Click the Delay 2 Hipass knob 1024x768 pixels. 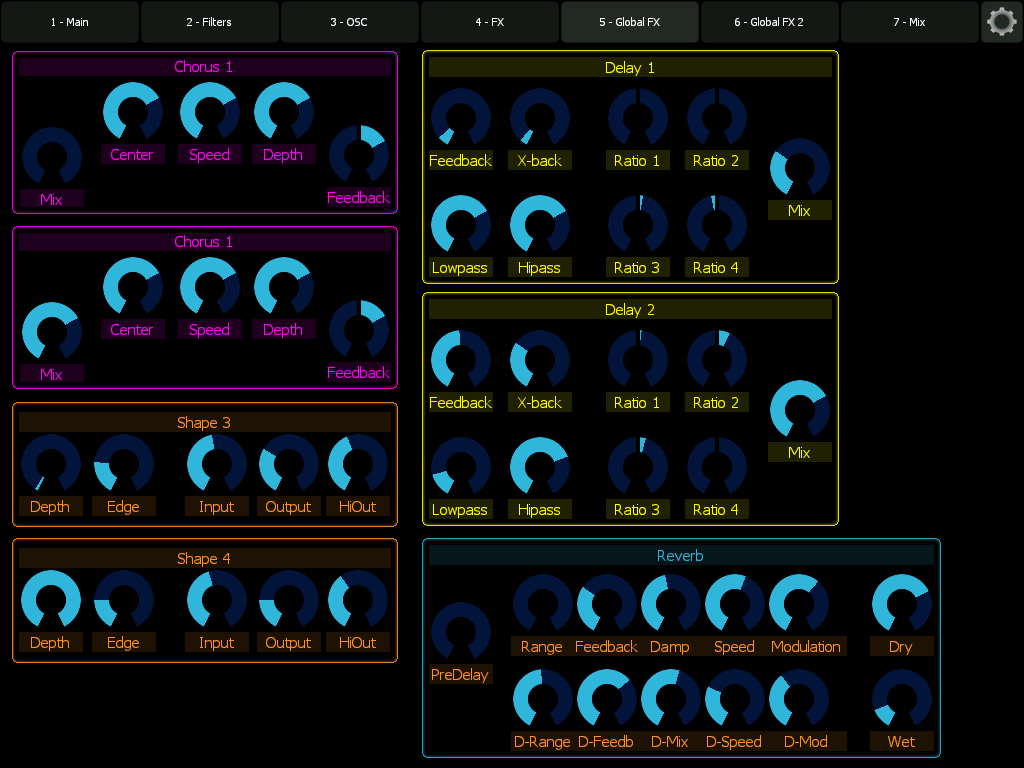coord(540,467)
